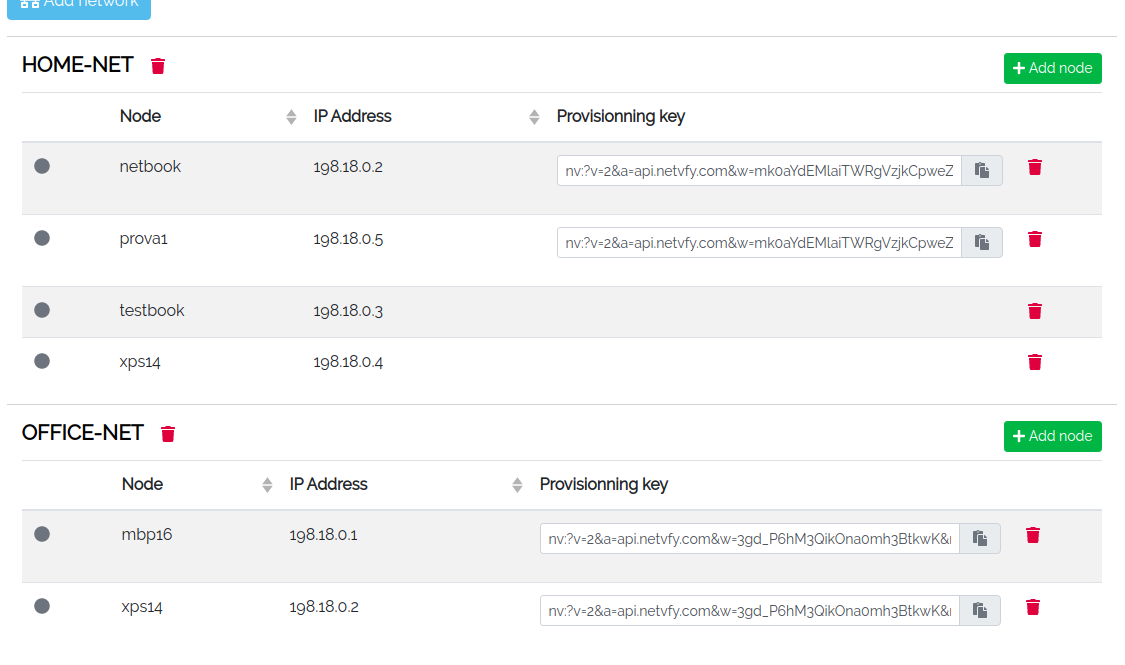Delete the xps14 node in HOME-NET
Image resolution: width=1125 pixels, height=665 pixels.
(1034, 362)
